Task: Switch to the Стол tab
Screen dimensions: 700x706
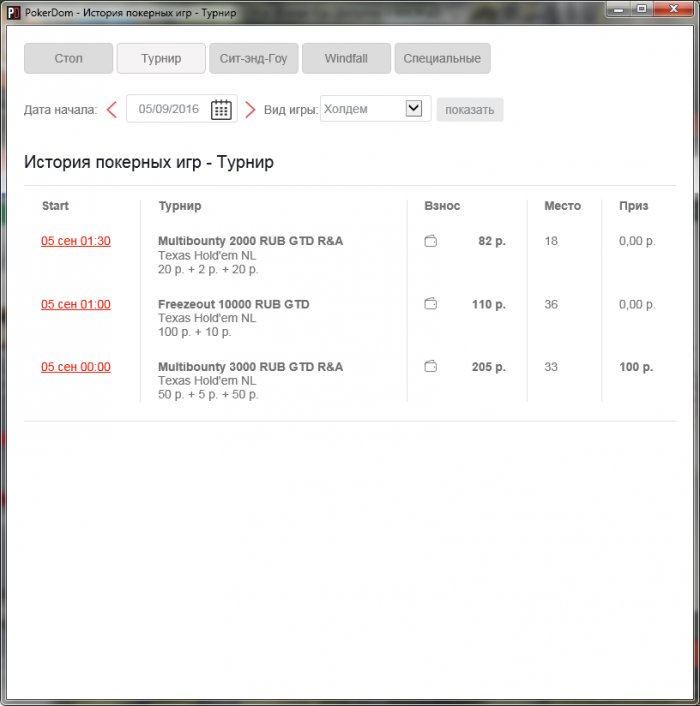Action: pyautogui.click(x=68, y=59)
